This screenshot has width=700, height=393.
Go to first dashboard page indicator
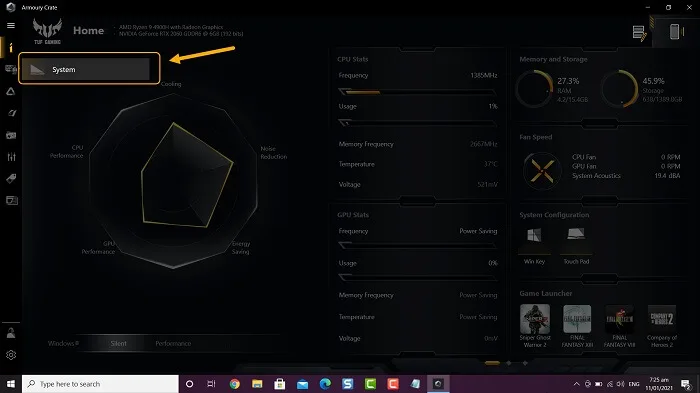492,363
